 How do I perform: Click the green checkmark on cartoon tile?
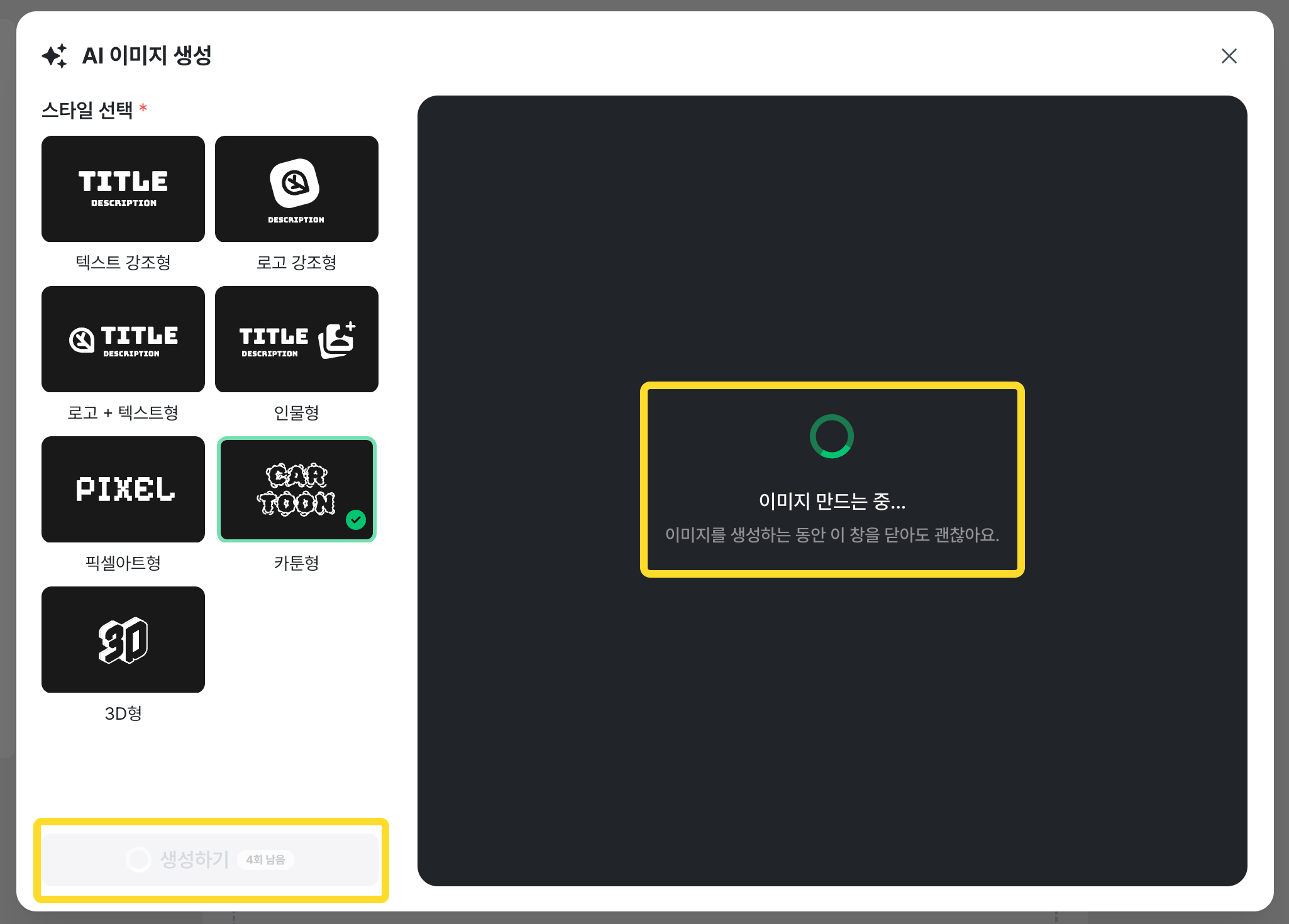[x=356, y=520]
